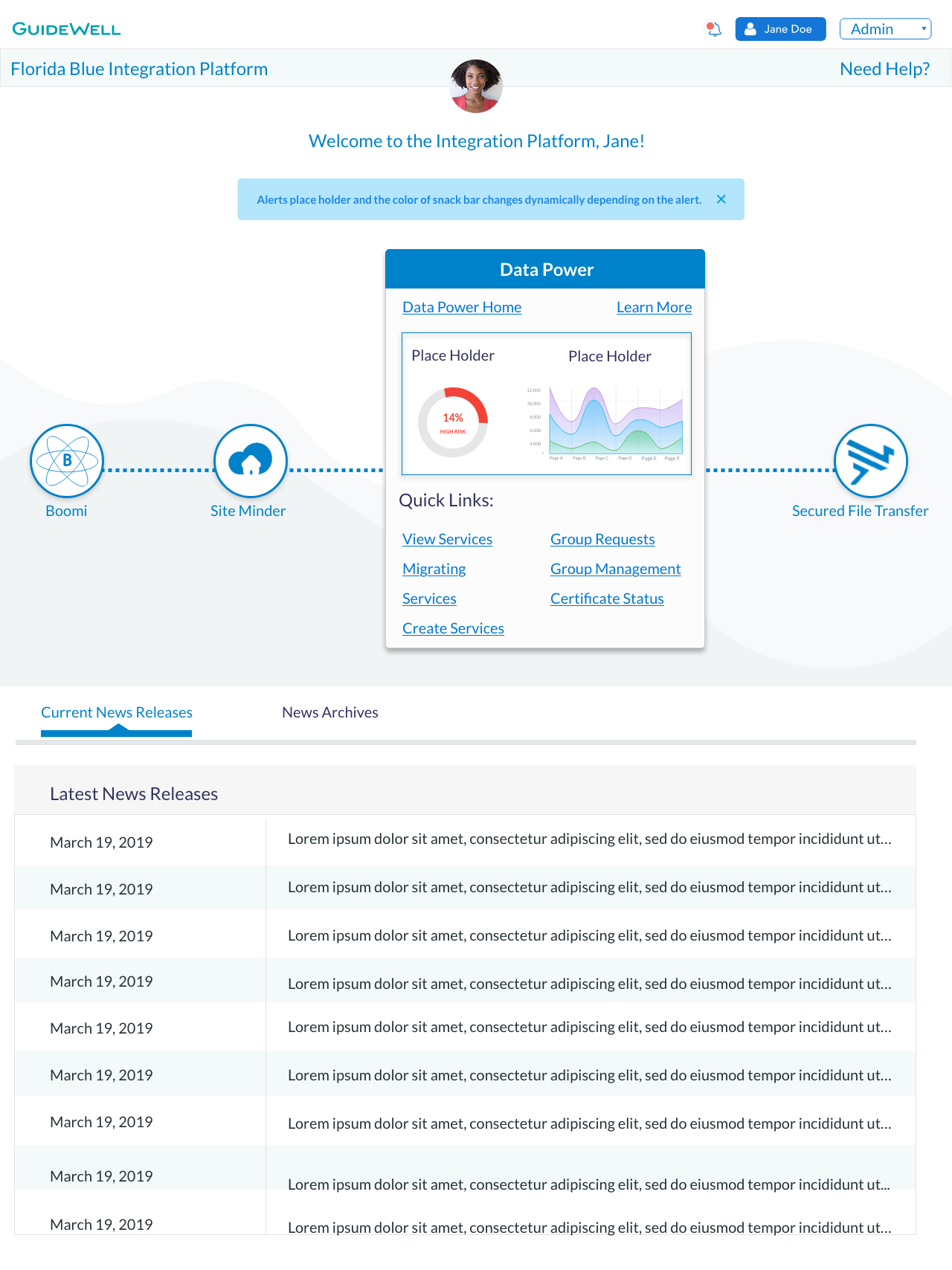Open the Services quick link
The height and width of the screenshot is (1270, 952).
pos(429,599)
